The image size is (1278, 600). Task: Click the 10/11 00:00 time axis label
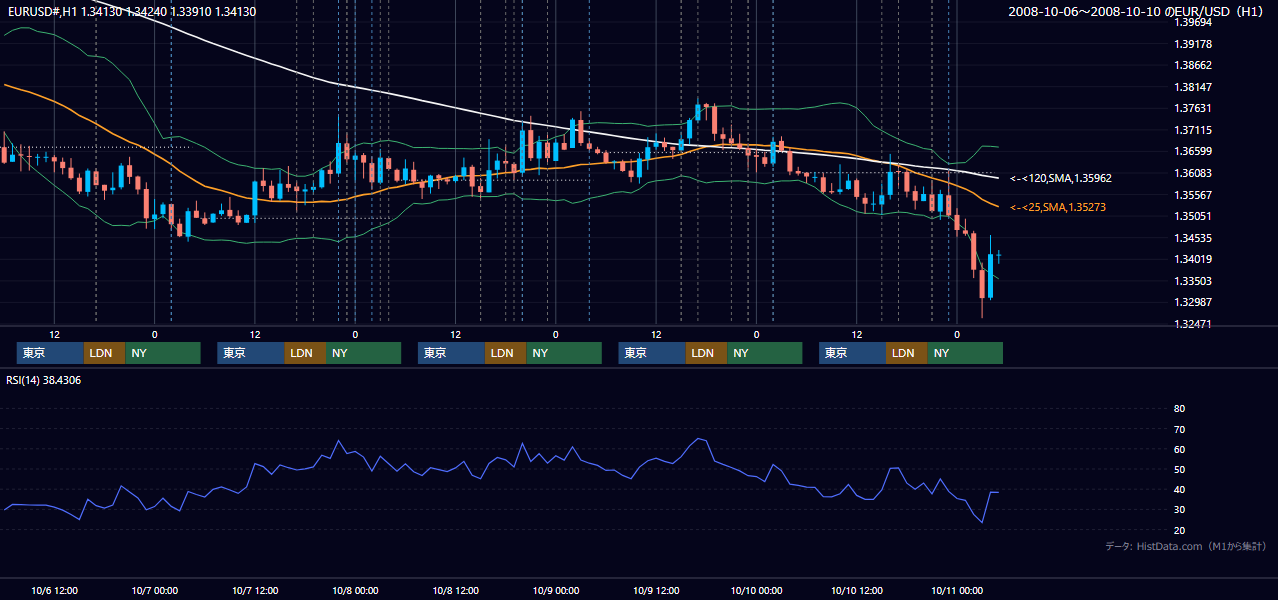pyautogui.click(x=957, y=591)
